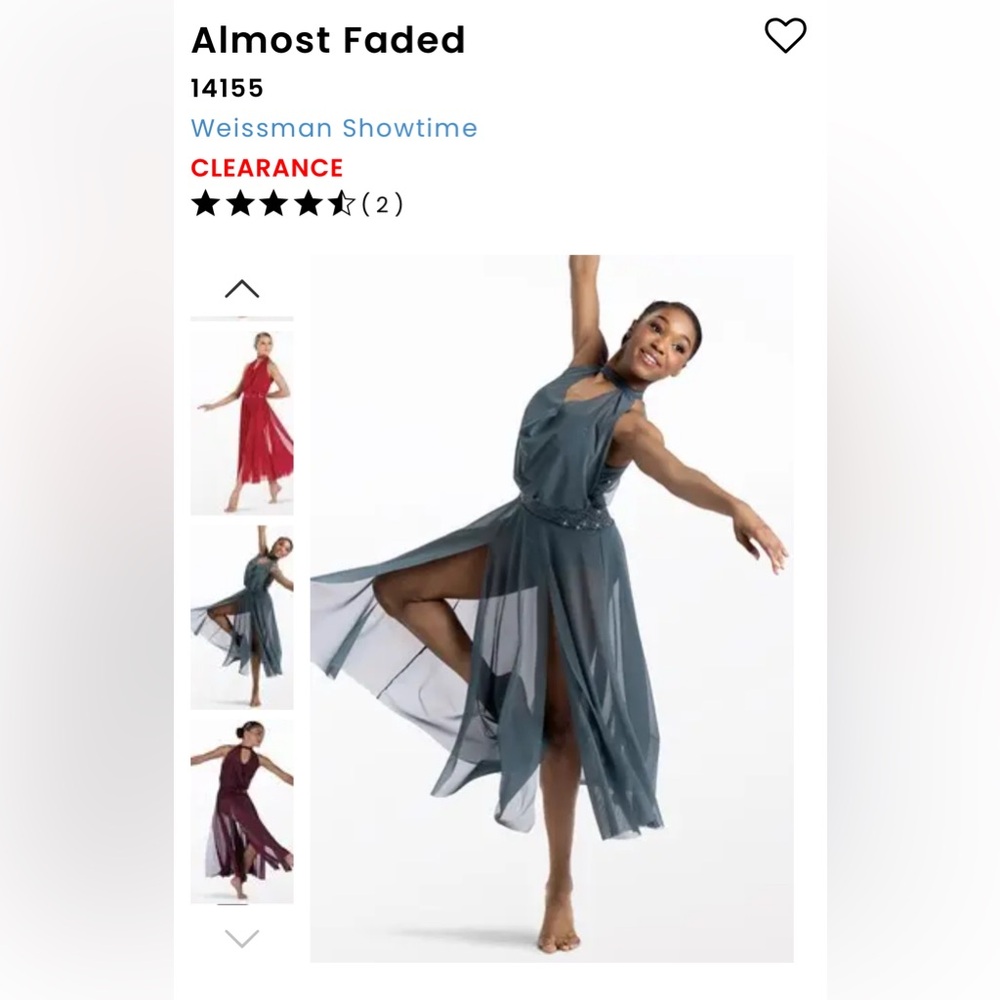
Task: Click the second rating star
Action: point(240,205)
